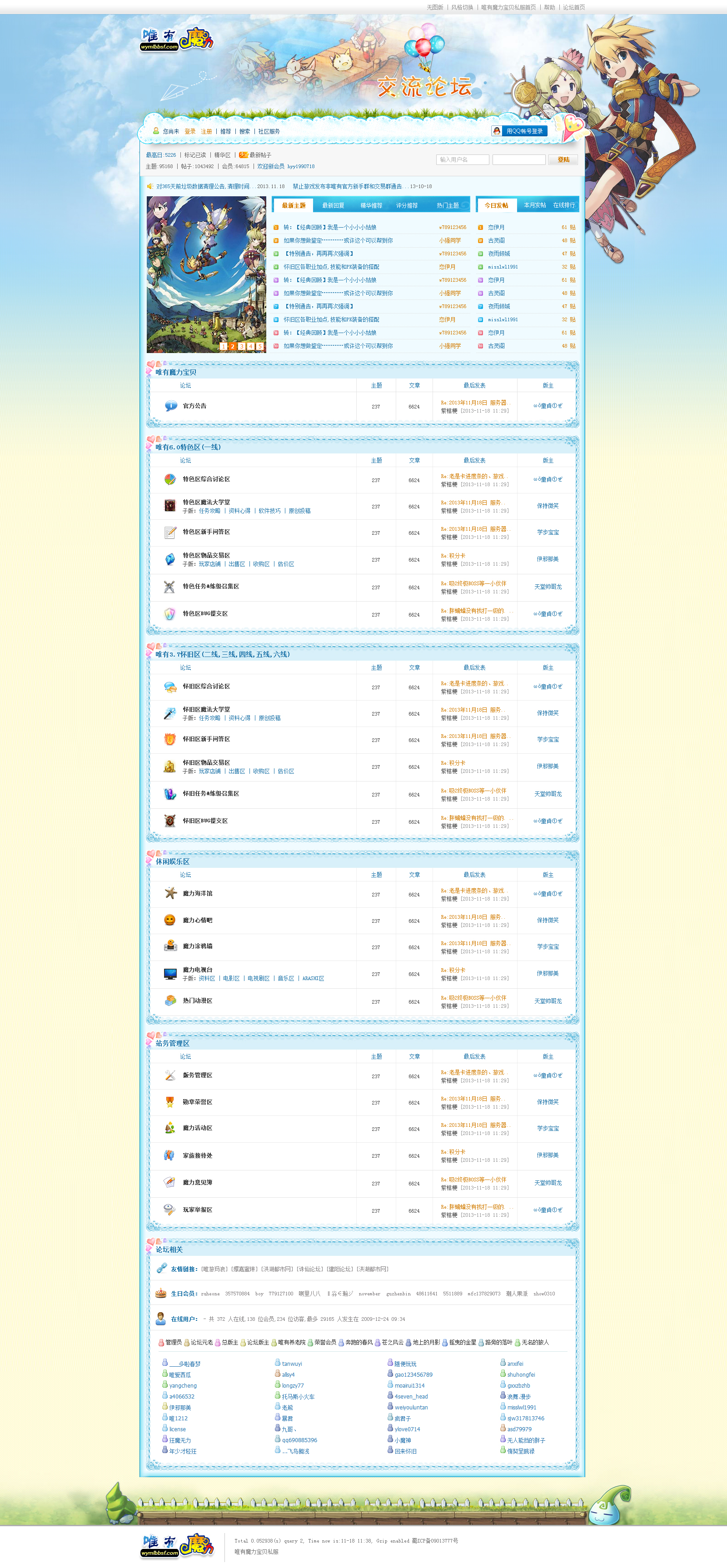727x1568 pixels.
Task: Select the 本月发帖 ranking tab
Action: 535,205
